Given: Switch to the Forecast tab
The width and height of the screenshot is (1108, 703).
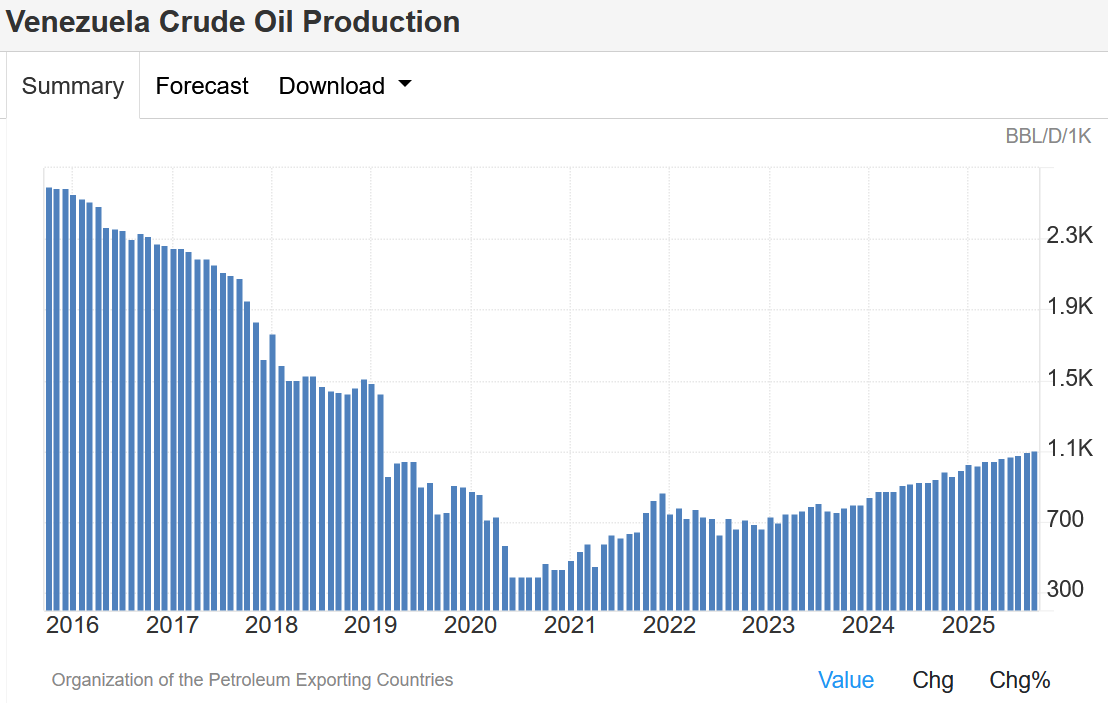Looking at the screenshot, I should coord(202,85).
